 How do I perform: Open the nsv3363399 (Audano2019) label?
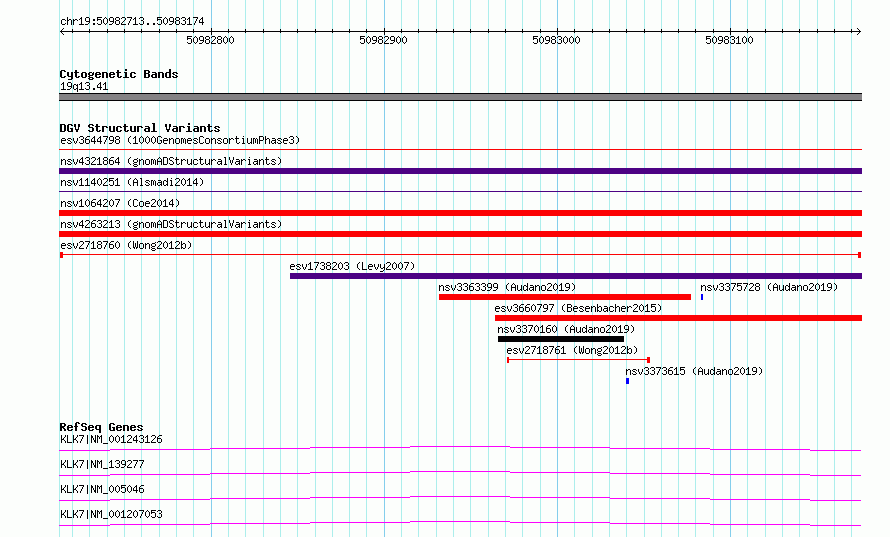click(x=507, y=287)
